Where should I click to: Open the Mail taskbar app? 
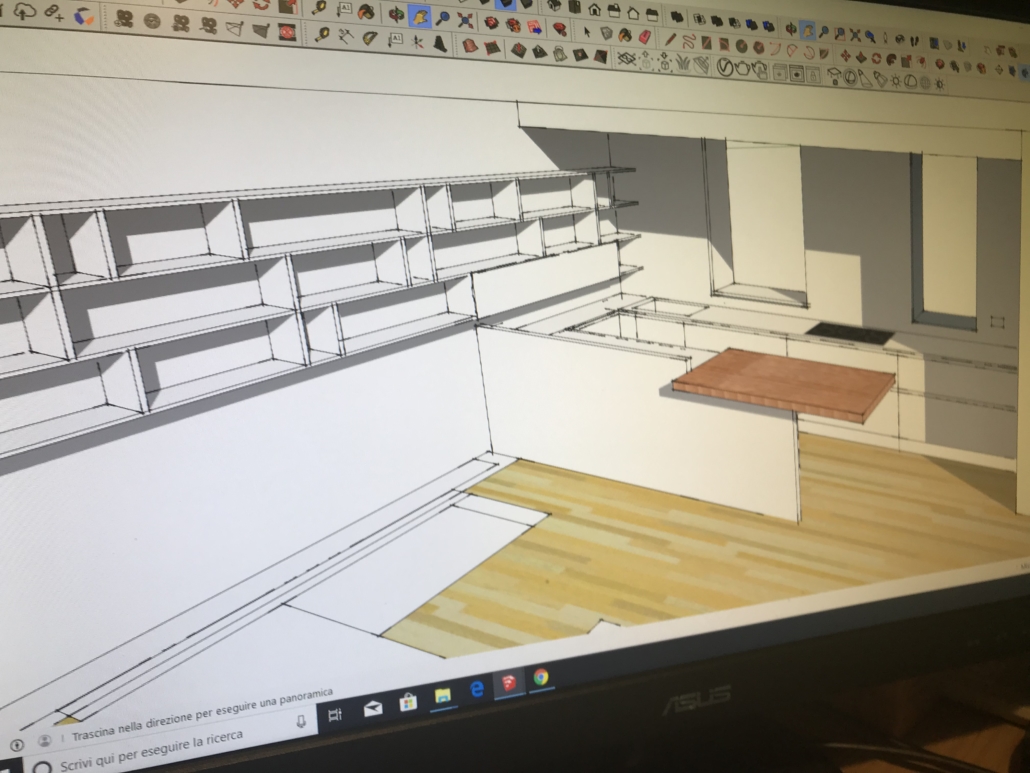[372, 708]
